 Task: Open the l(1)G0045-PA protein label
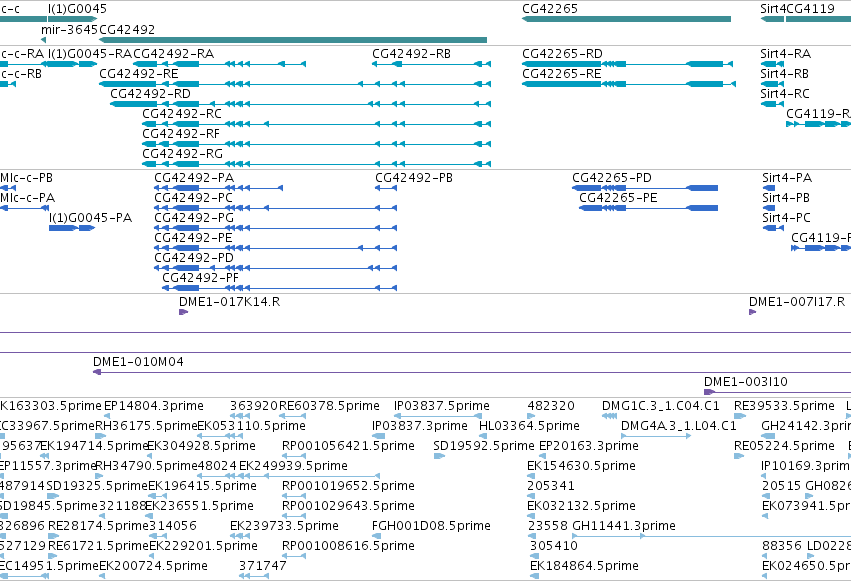[x=91, y=218]
